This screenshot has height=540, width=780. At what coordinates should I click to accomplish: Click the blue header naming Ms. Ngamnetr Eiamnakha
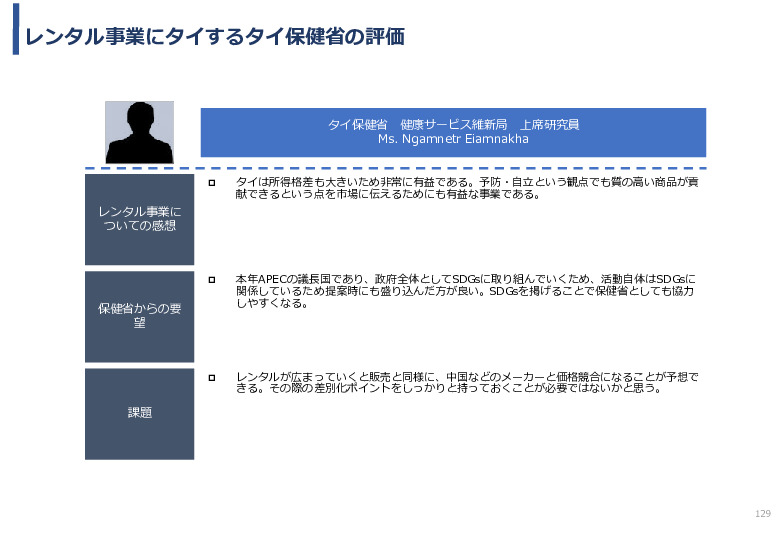pos(453,132)
